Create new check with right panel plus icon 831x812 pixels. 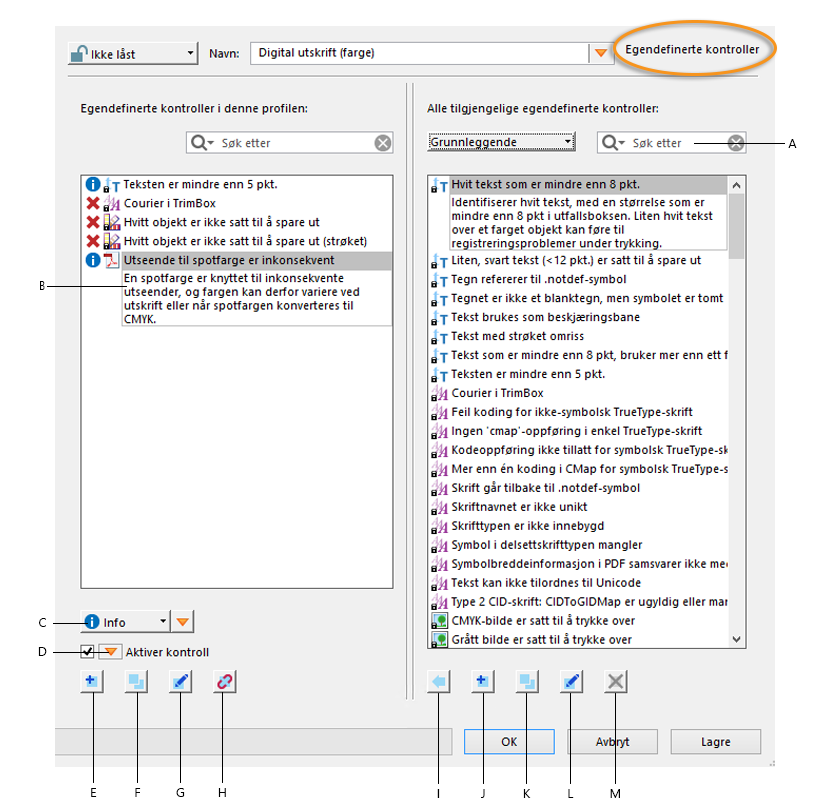(x=482, y=681)
